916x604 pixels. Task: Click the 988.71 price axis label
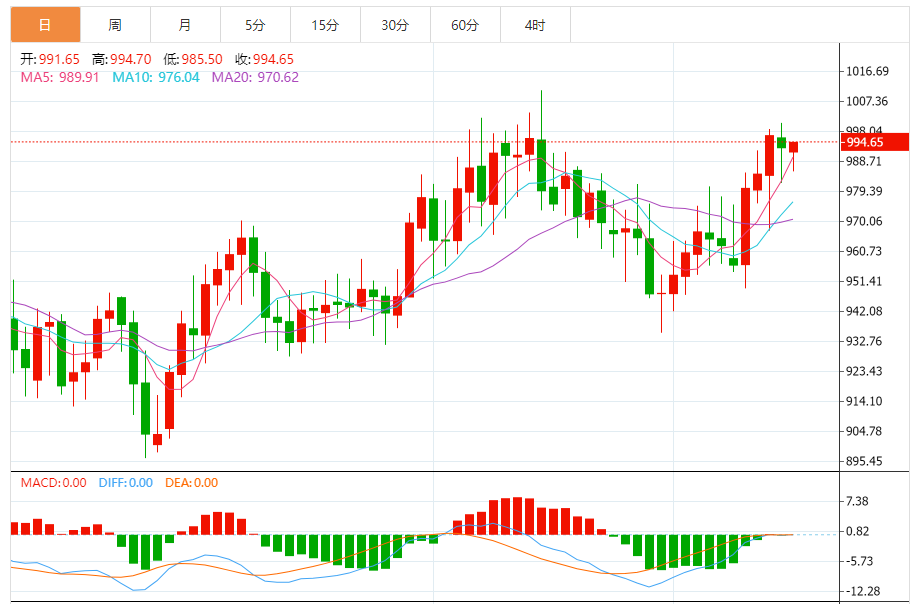pyautogui.click(x=864, y=161)
